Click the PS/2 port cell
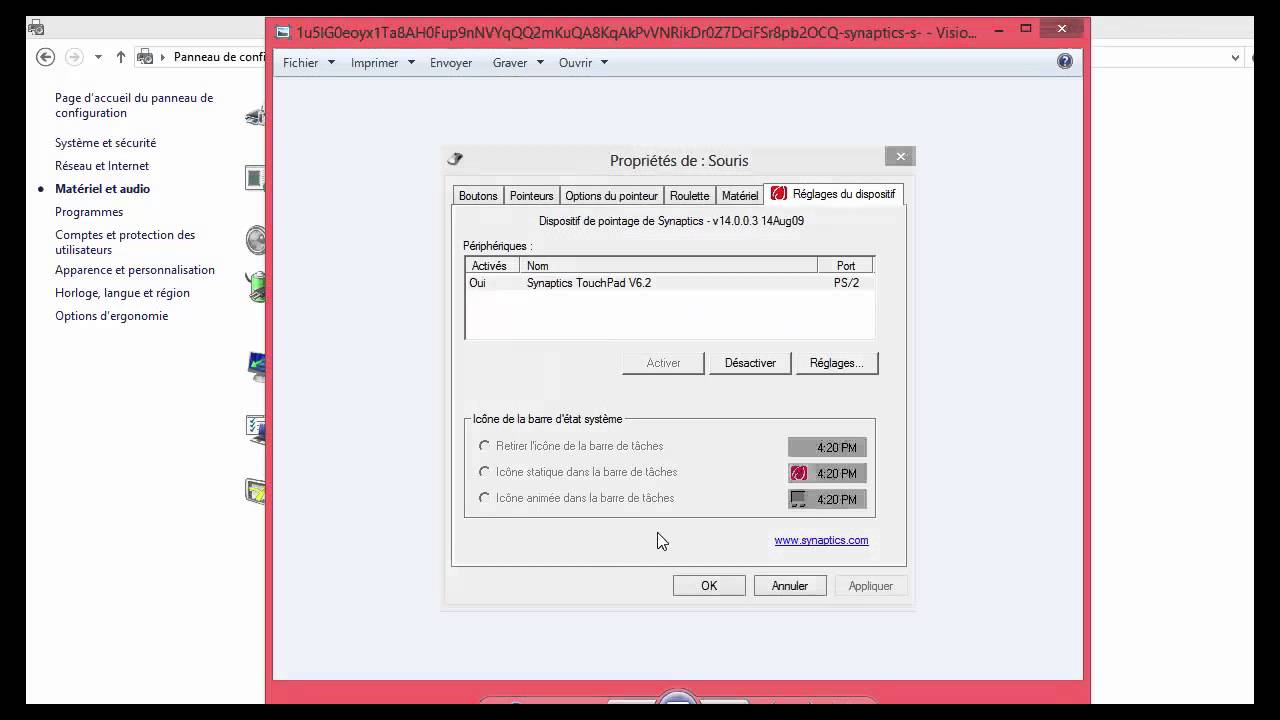 click(x=846, y=283)
